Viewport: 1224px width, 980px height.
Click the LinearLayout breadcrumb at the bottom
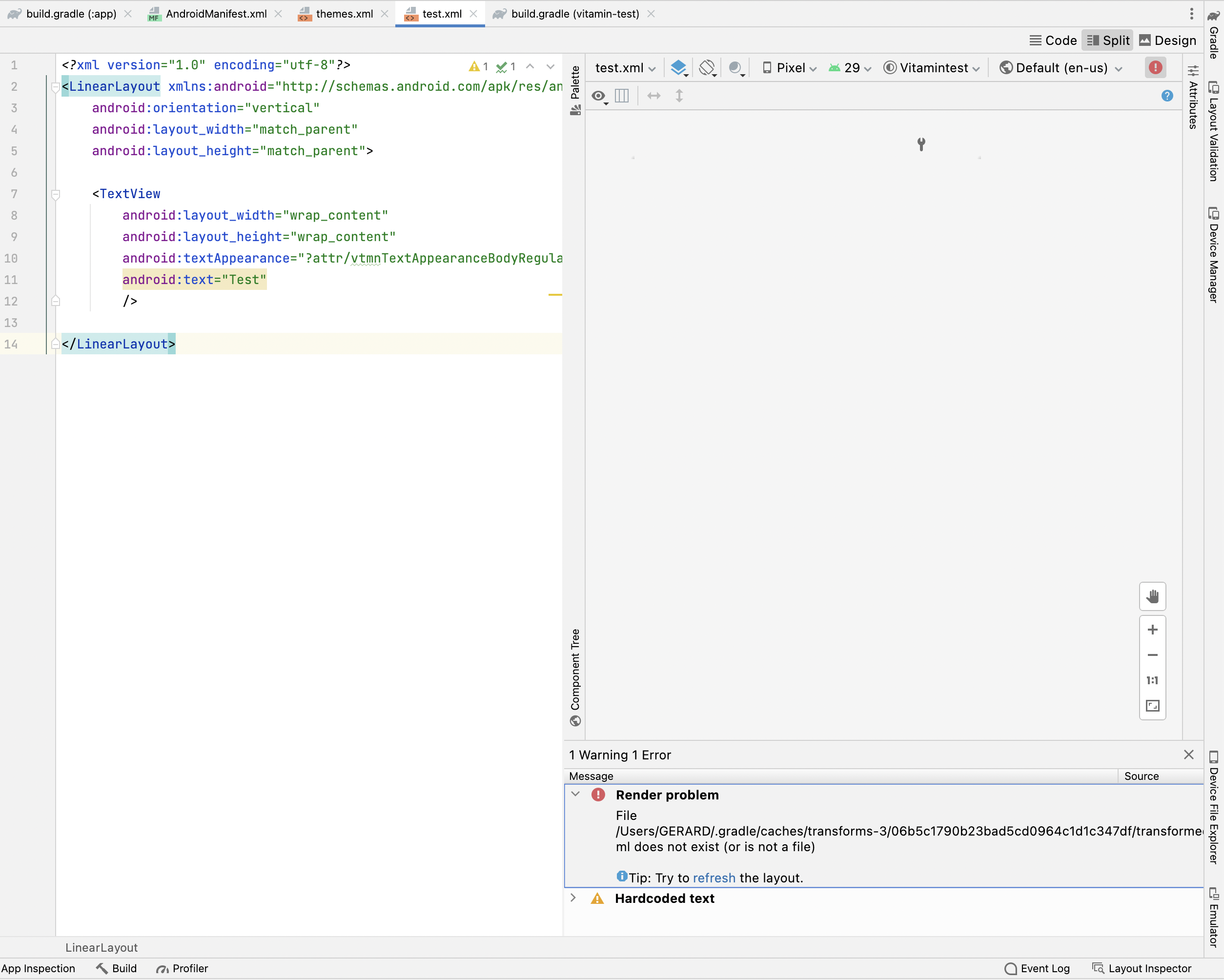pos(101,947)
